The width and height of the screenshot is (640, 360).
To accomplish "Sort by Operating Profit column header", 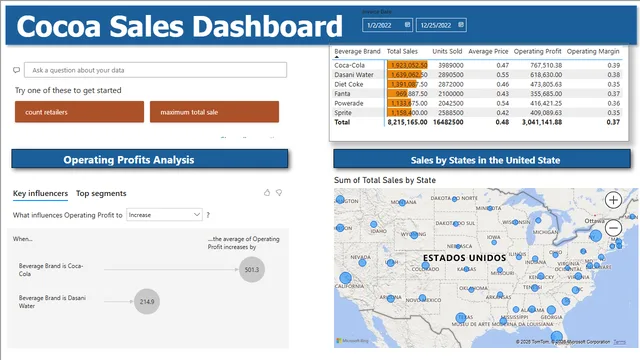I will (538, 51).
